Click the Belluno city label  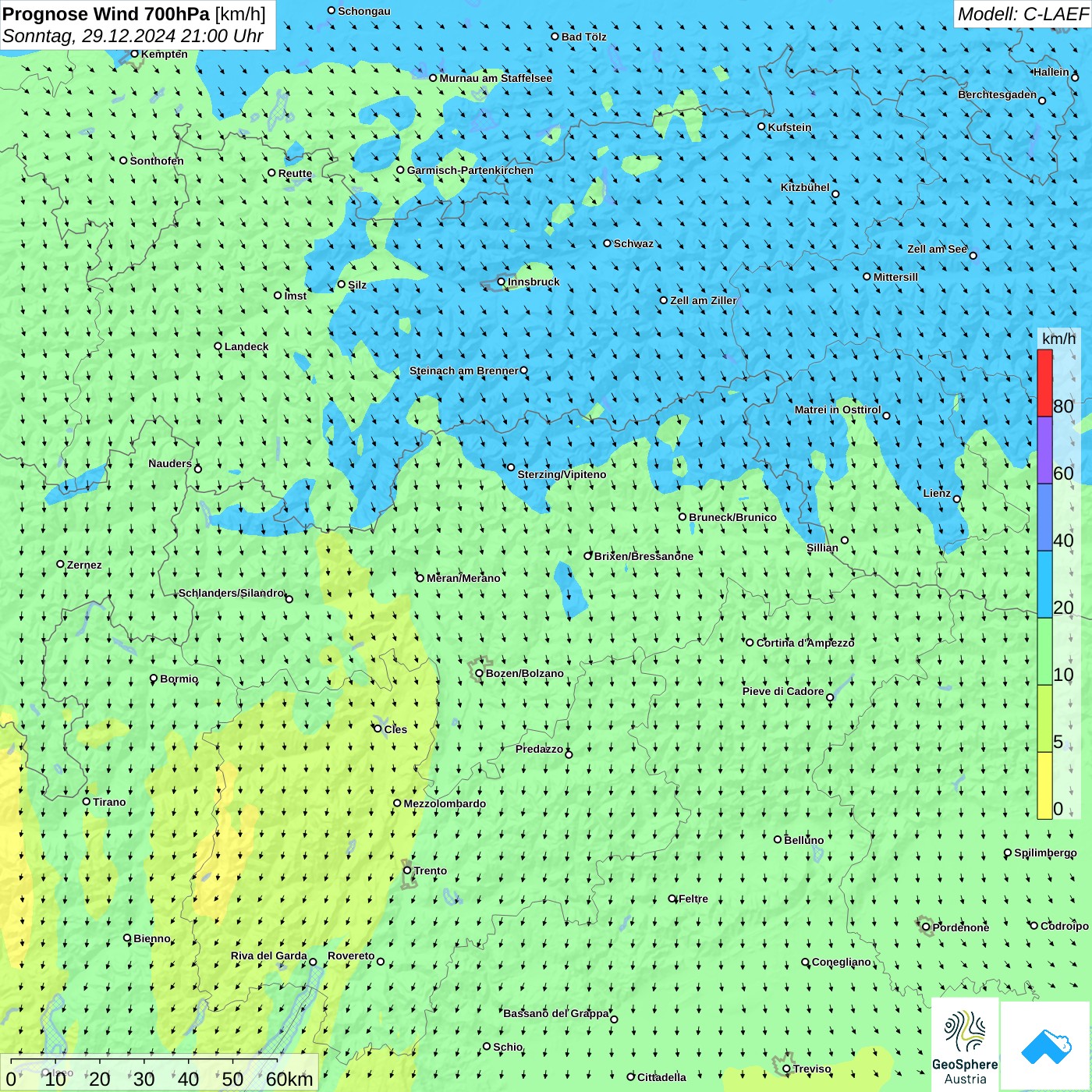[x=803, y=840]
